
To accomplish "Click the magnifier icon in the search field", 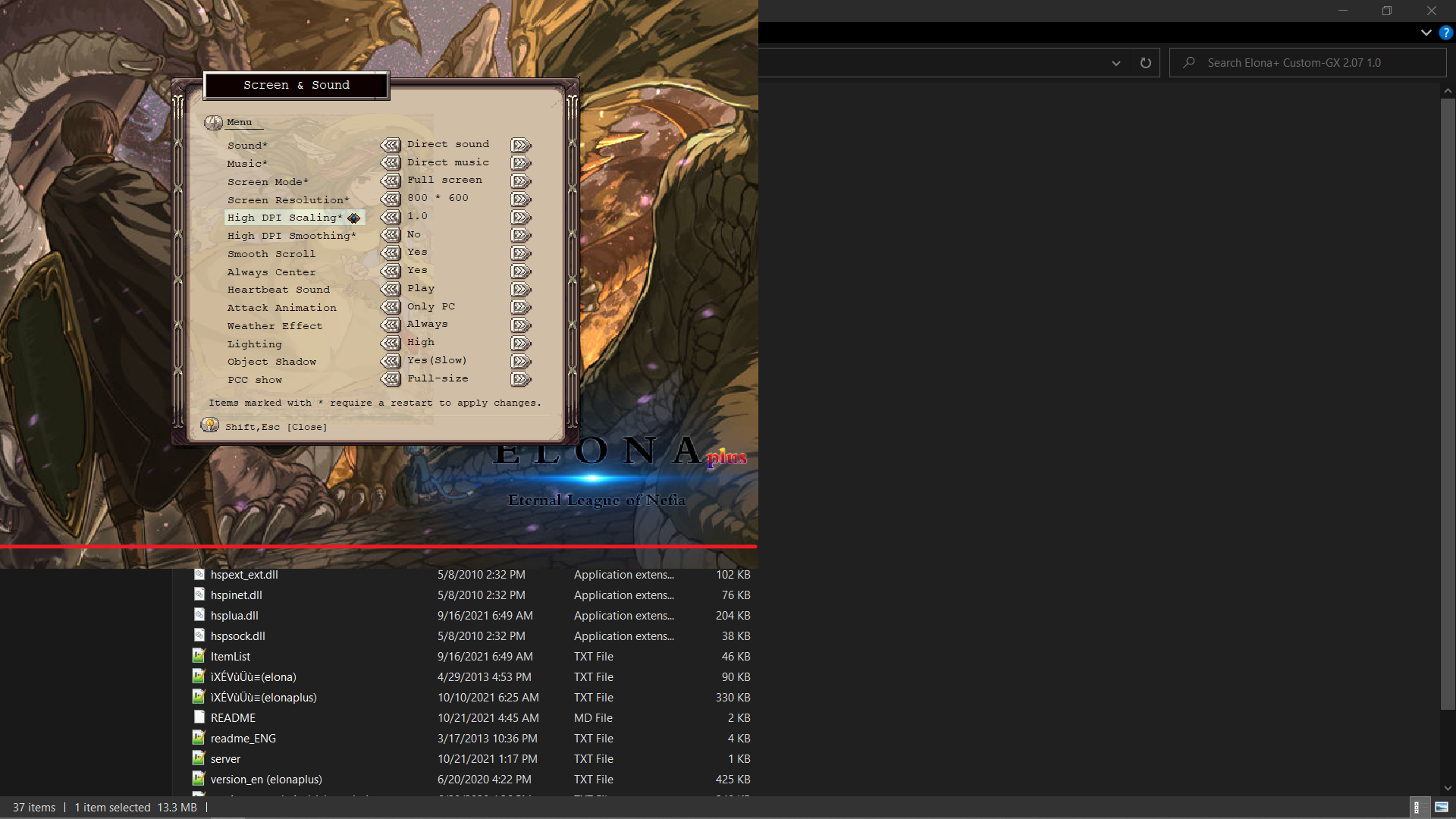I will pos(1190,62).
